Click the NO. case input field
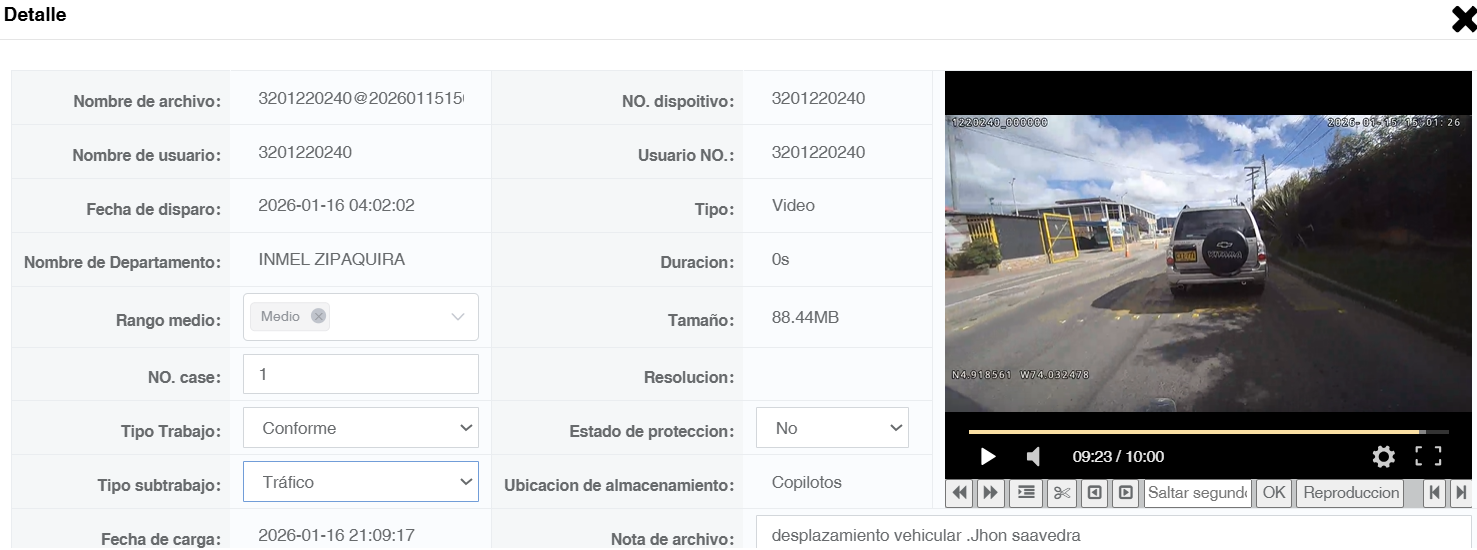Screen dimensions: 1477x550 click(x=361, y=374)
